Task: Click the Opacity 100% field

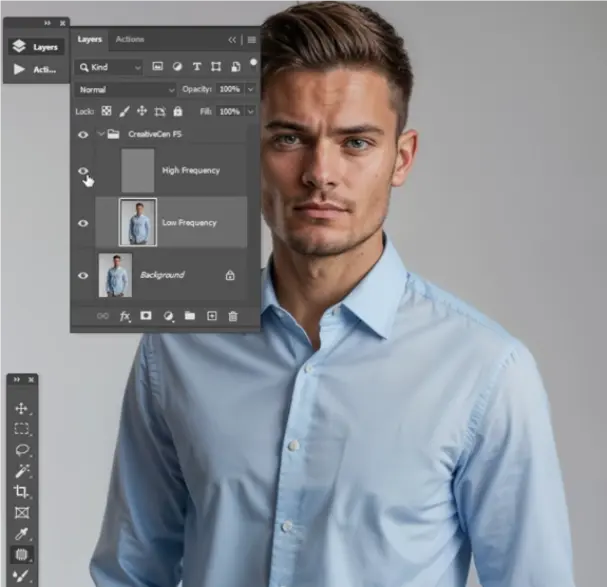Action: point(230,89)
